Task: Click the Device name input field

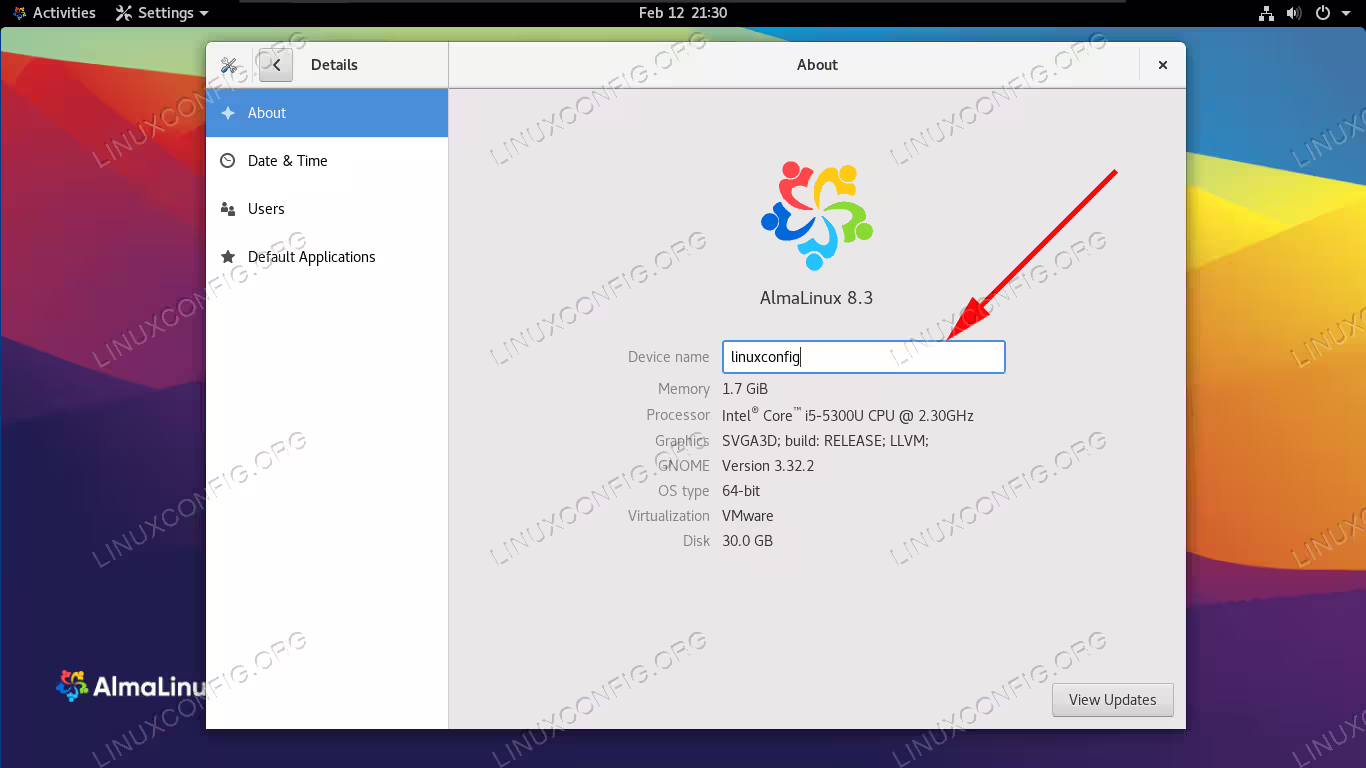Action: [864, 357]
